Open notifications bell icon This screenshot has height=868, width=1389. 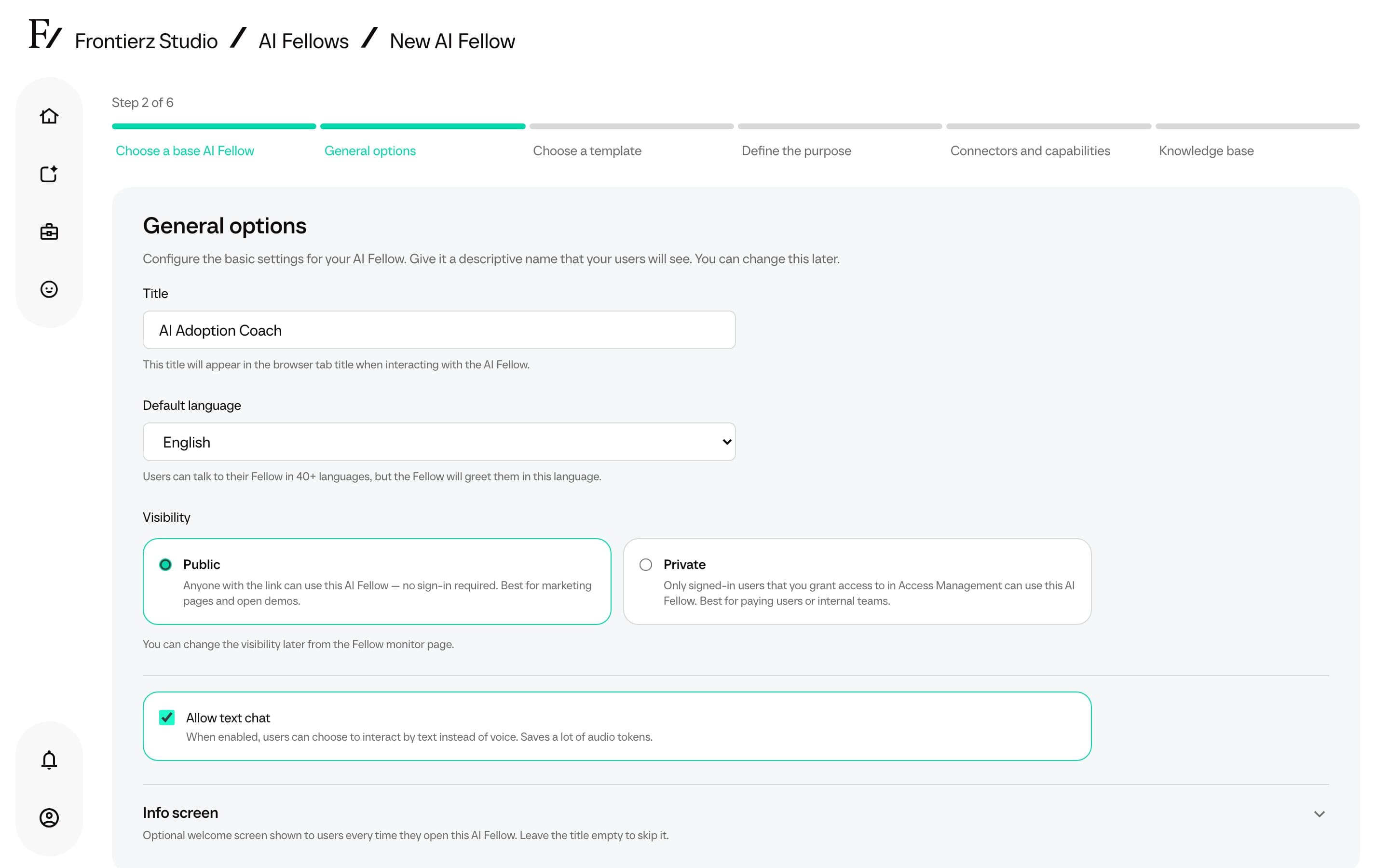click(49, 759)
